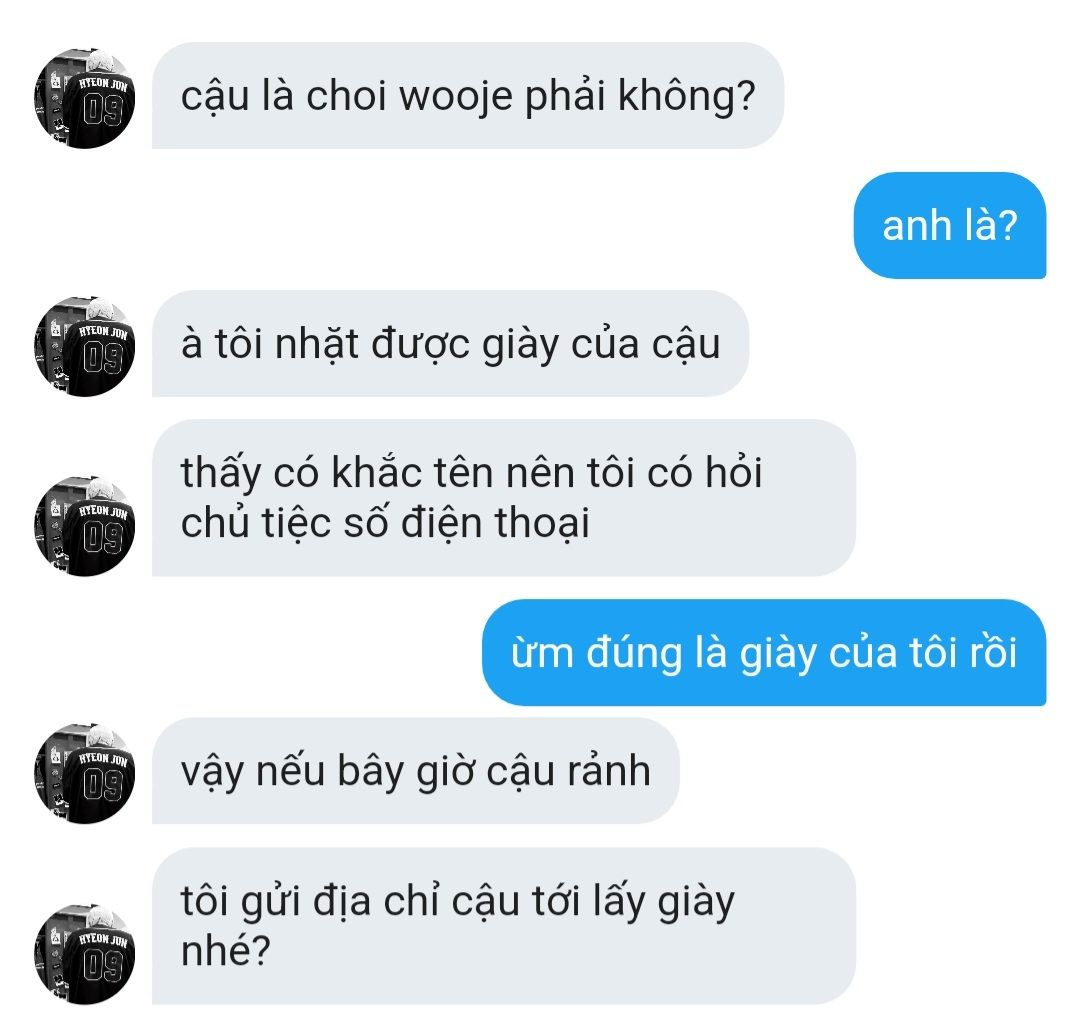This screenshot has width=1080, height=1016.
Task: Select the blue 'anh là?' reply bubble
Action: (x=950, y=225)
